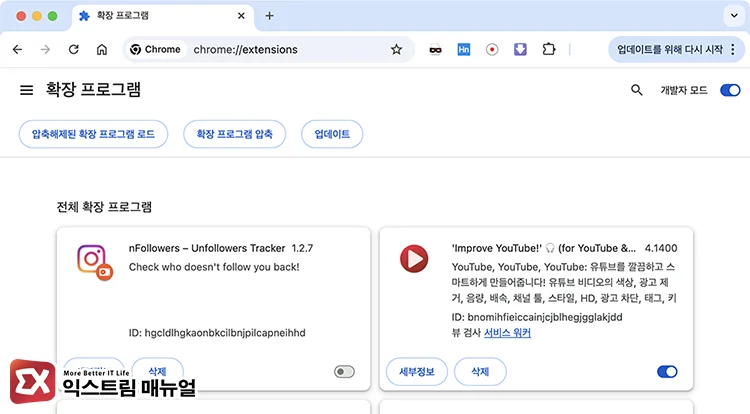Image resolution: width=750 pixels, height=414 pixels.
Task: Disable the Improve YouTube extension toggle
Action: click(667, 371)
